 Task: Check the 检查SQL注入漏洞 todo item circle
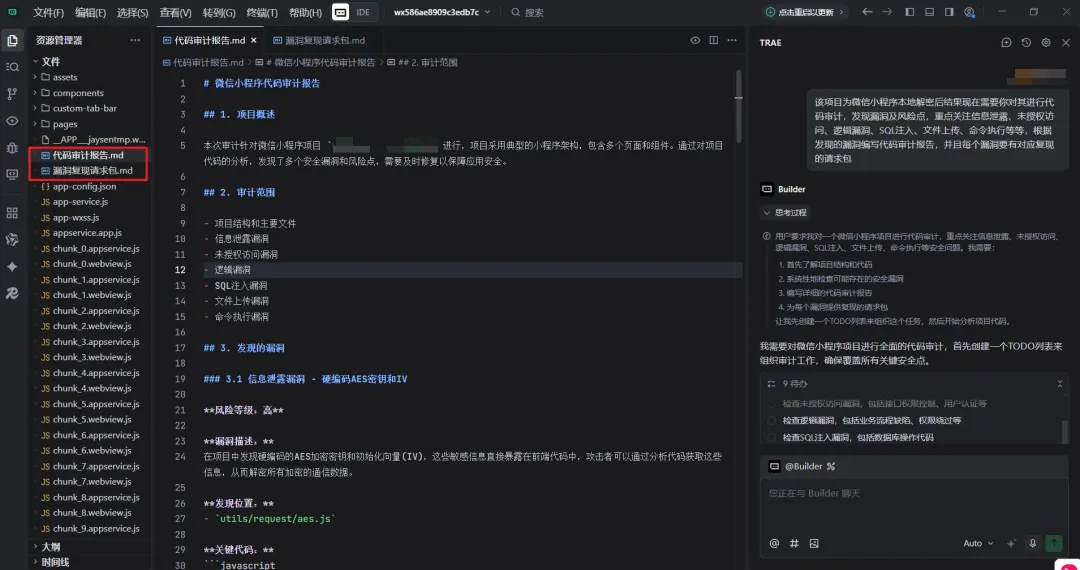(x=771, y=437)
